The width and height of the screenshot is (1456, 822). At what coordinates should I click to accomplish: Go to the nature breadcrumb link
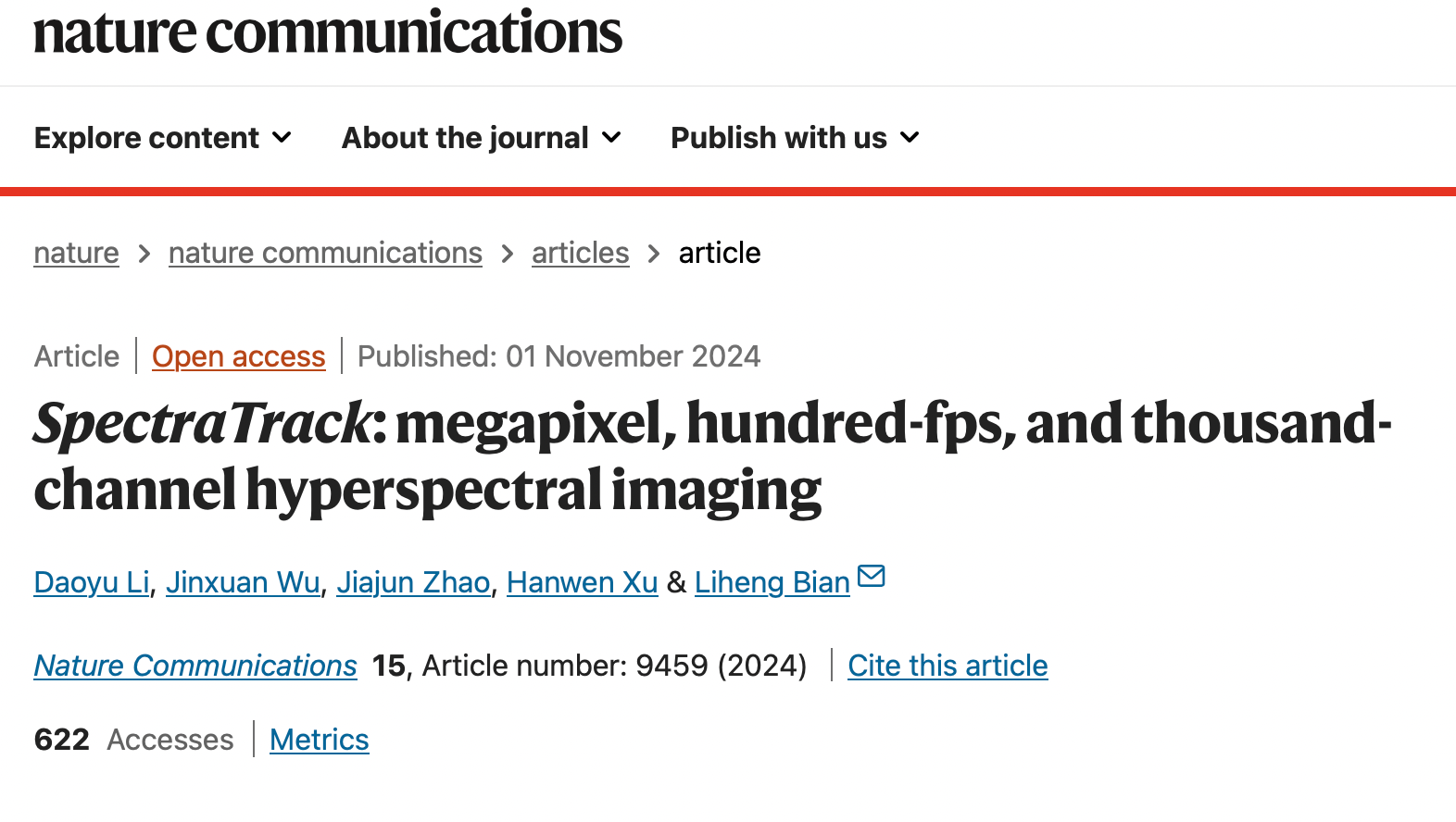coord(76,253)
